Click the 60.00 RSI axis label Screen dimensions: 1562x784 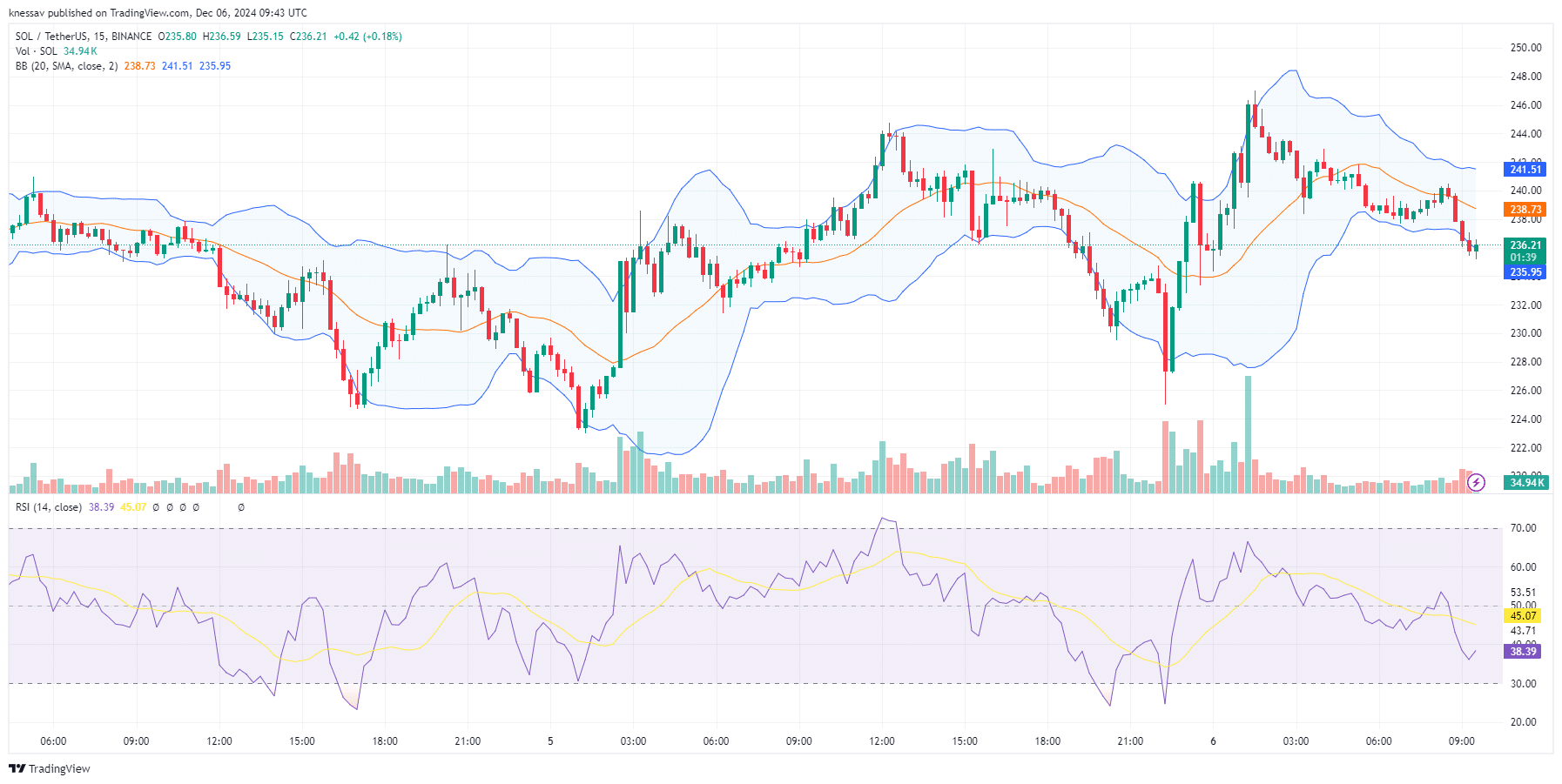tap(1523, 567)
